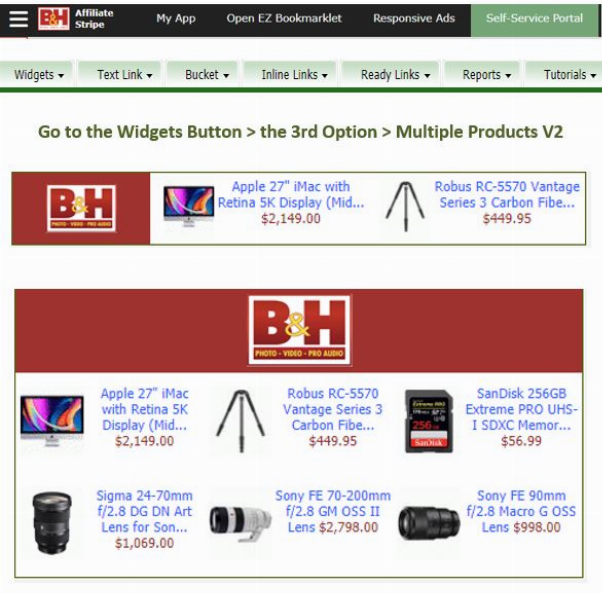Screen dimensions: 602x593
Task: Open the My App menu item
Action: (x=176, y=18)
